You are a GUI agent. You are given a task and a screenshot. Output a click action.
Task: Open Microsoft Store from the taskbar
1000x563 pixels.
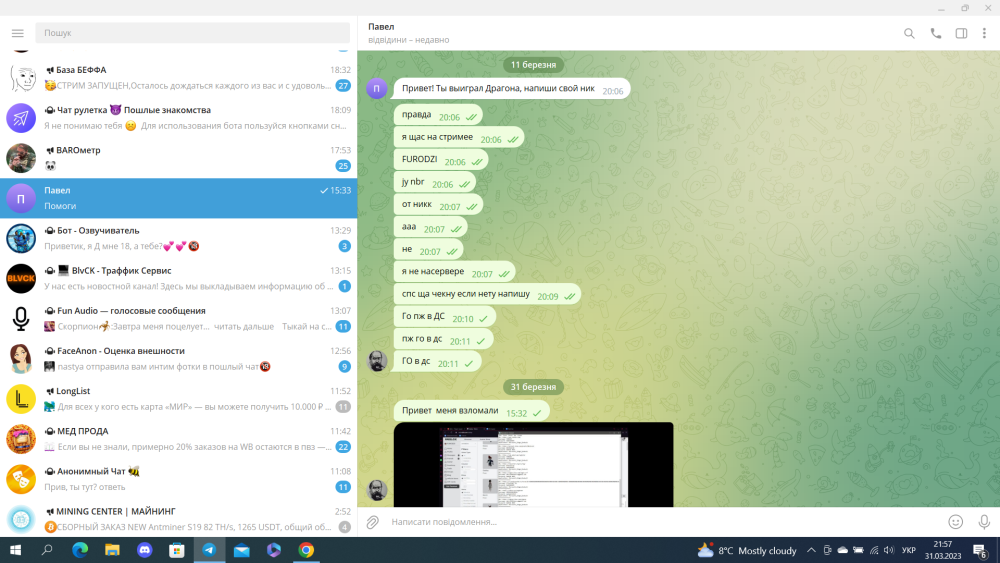pos(177,550)
